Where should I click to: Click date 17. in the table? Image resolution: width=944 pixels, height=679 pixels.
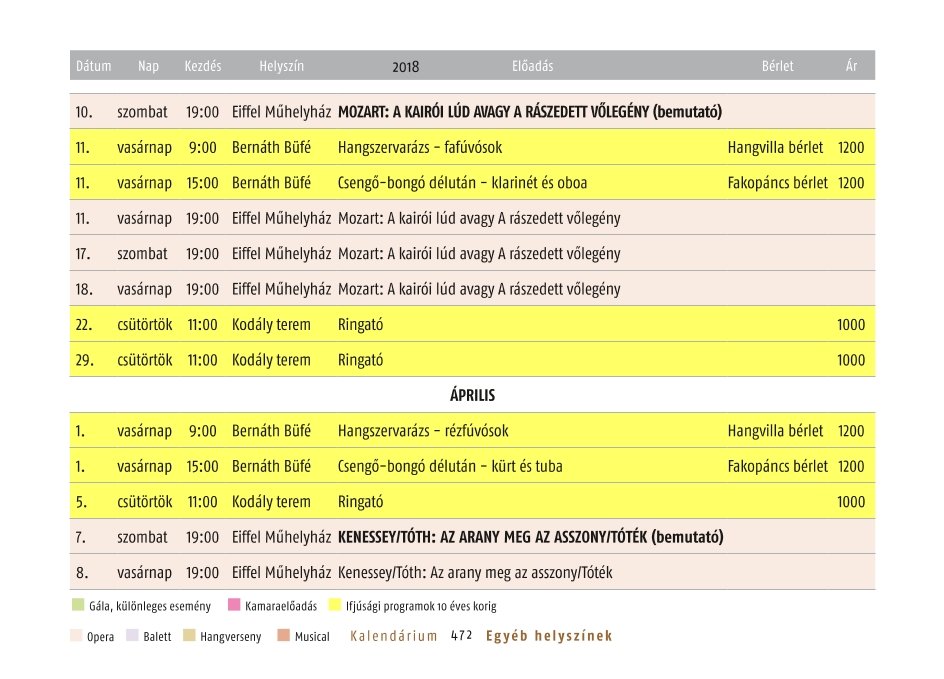[x=83, y=254]
